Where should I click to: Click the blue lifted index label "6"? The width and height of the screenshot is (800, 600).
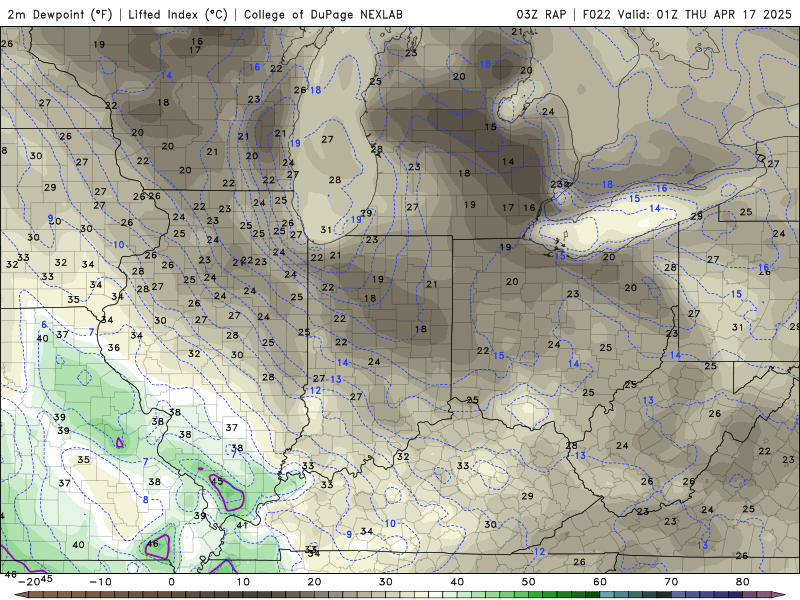click(x=44, y=325)
